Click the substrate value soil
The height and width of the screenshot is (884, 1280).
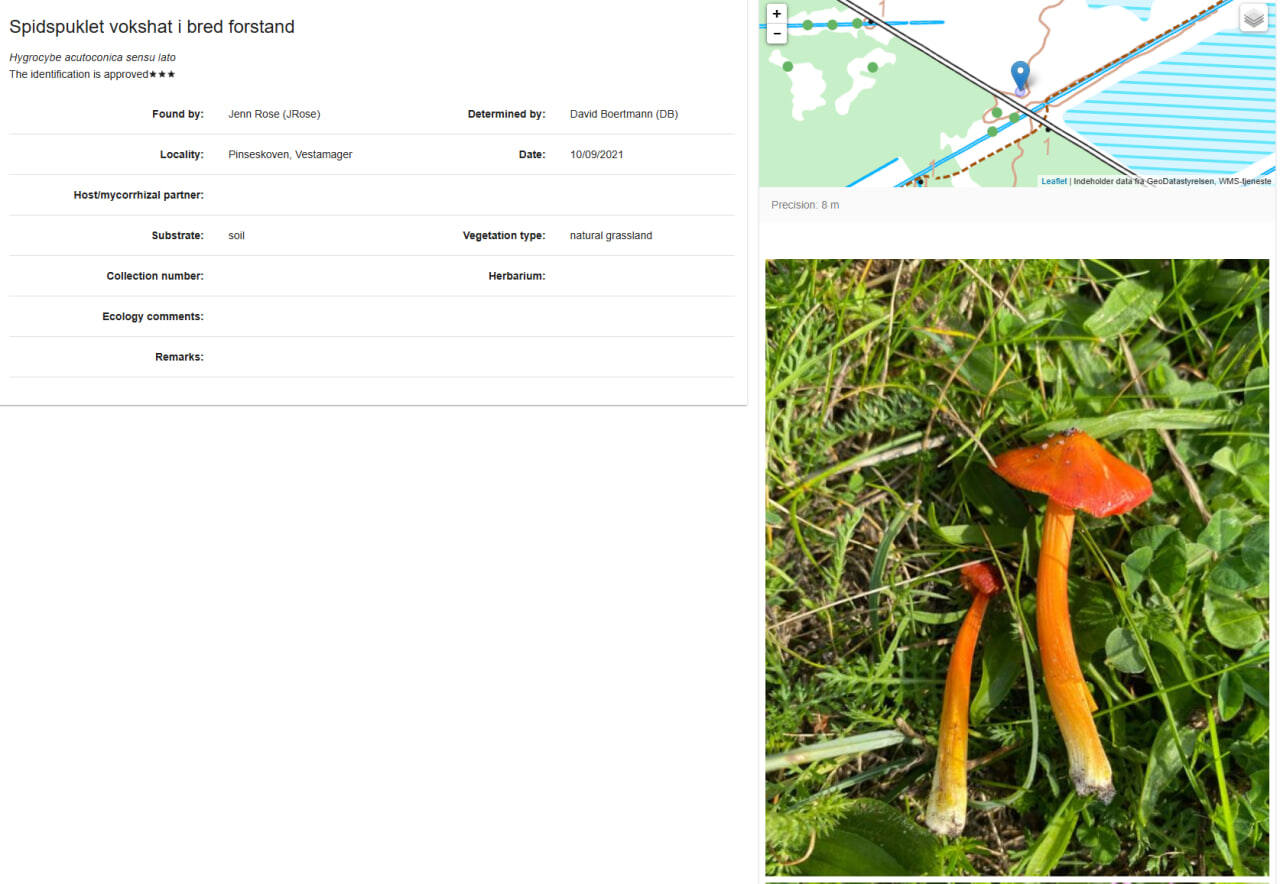pos(236,236)
